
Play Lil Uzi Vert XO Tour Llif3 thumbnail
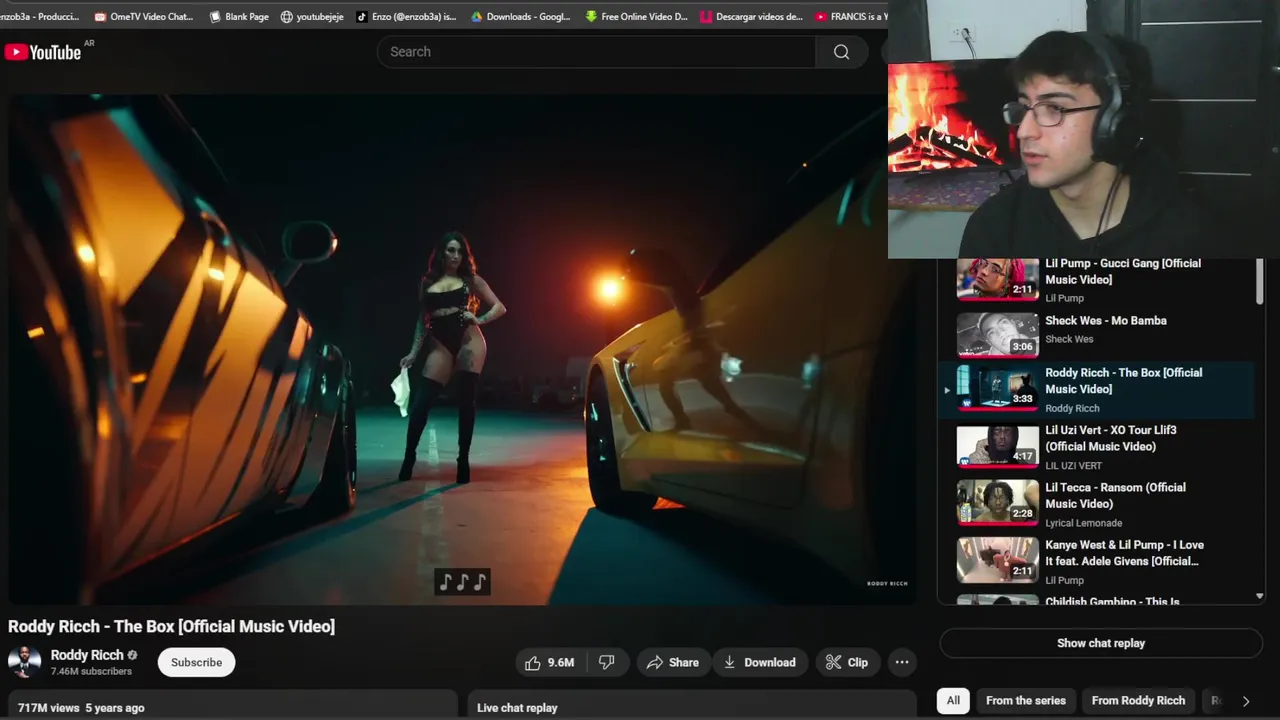(x=998, y=445)
